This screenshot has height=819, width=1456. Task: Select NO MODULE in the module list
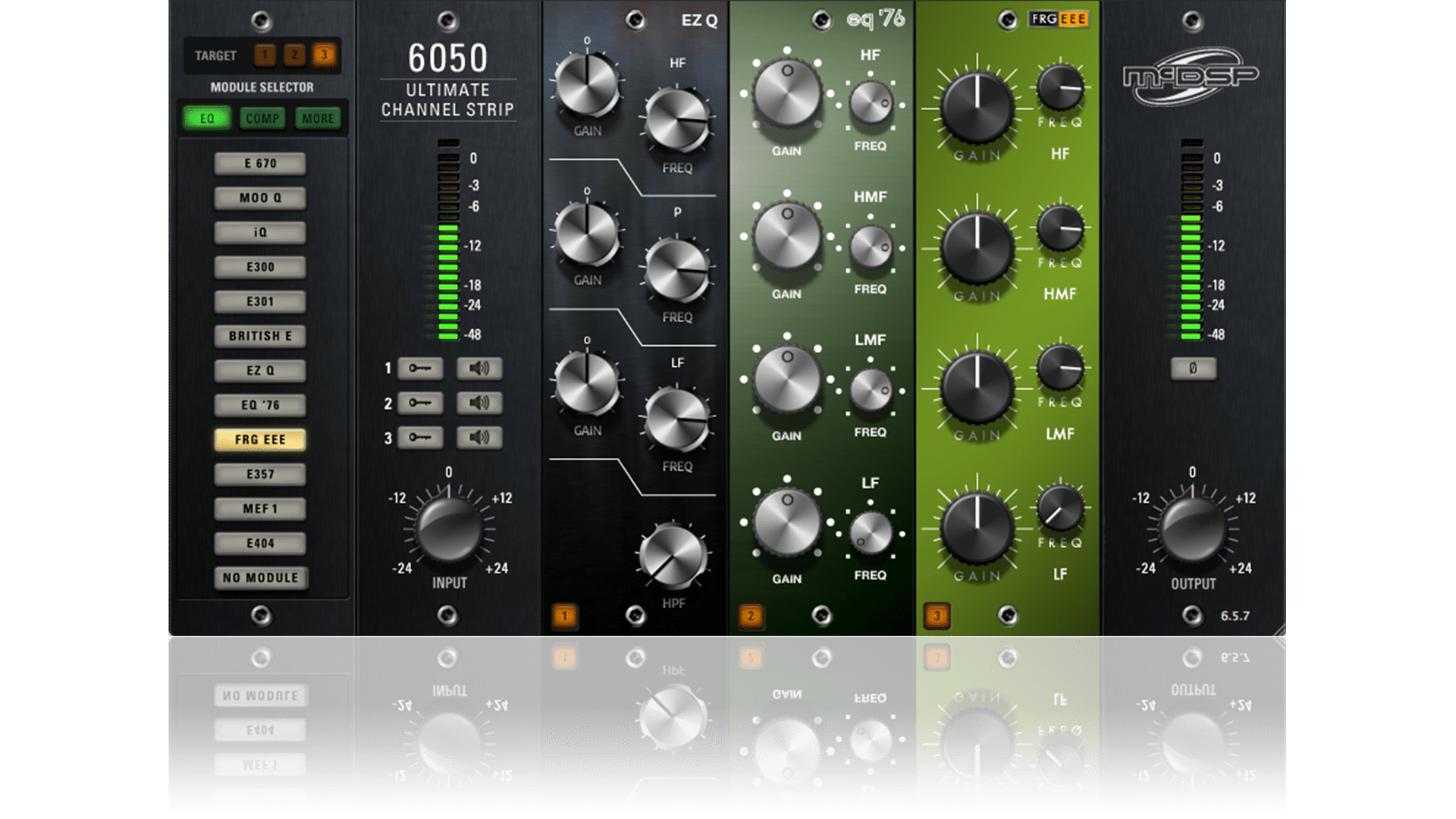(260, 577)
